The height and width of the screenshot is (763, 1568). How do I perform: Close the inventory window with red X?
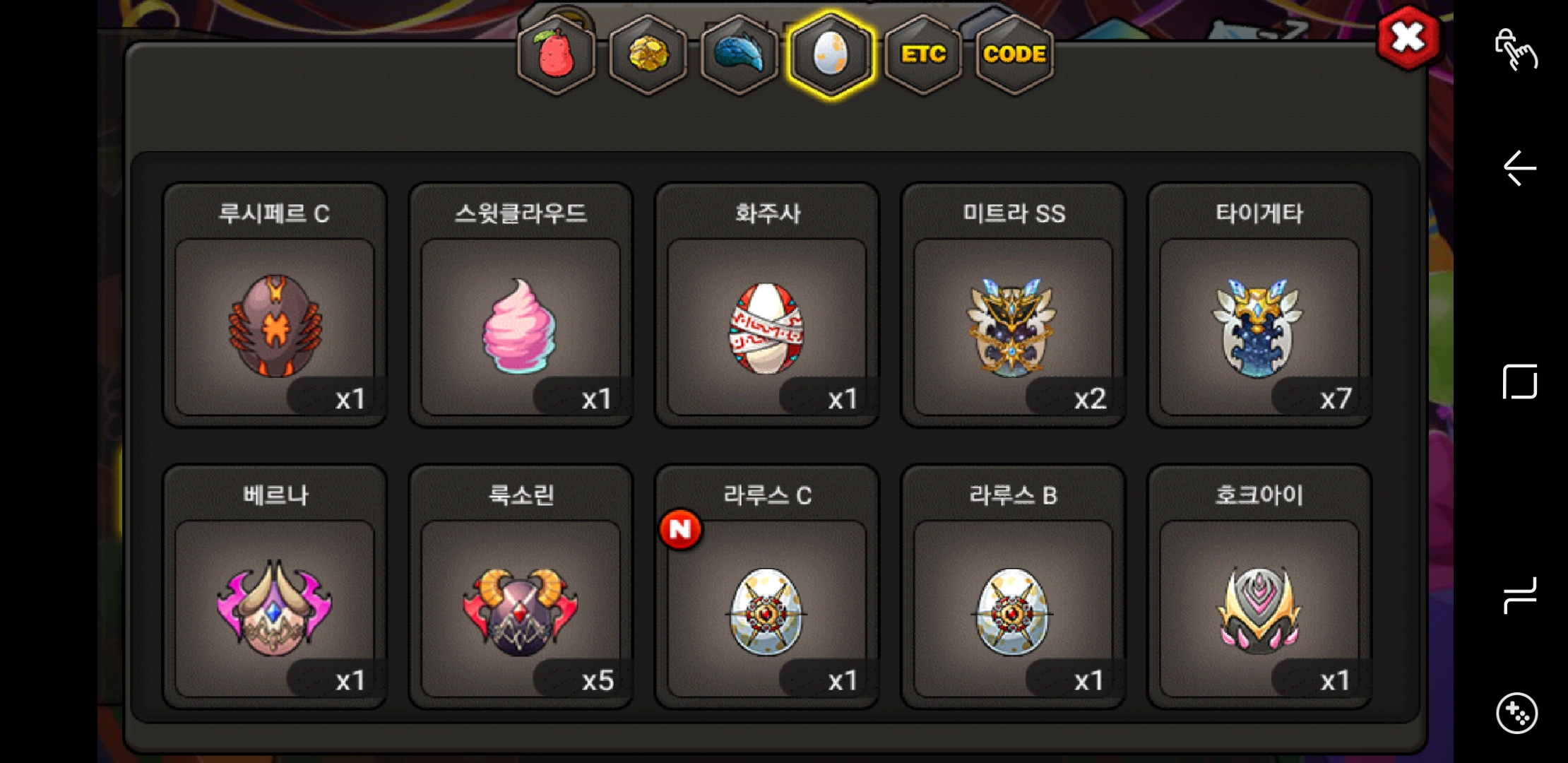point(1408,38)
